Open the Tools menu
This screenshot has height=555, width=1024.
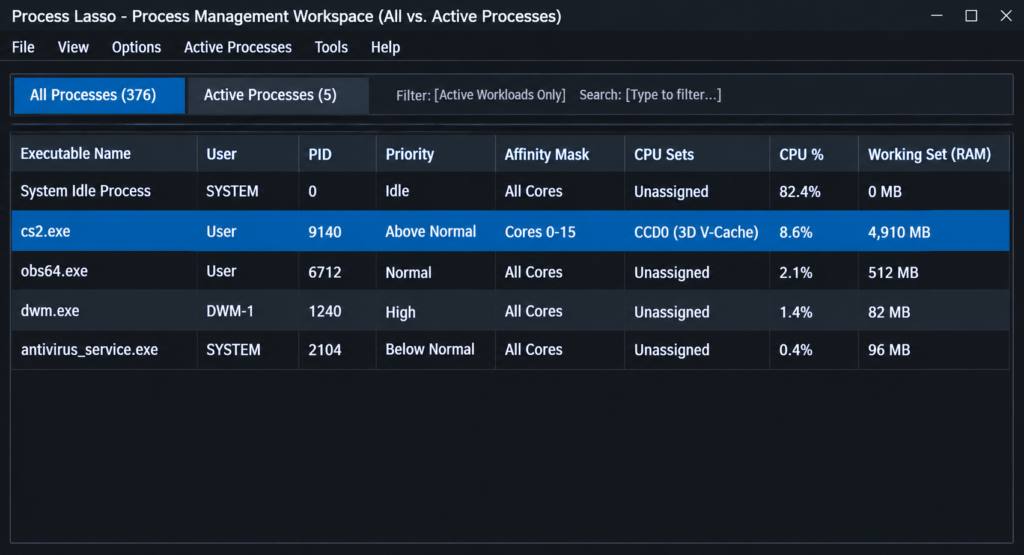[x=331, y=47]
